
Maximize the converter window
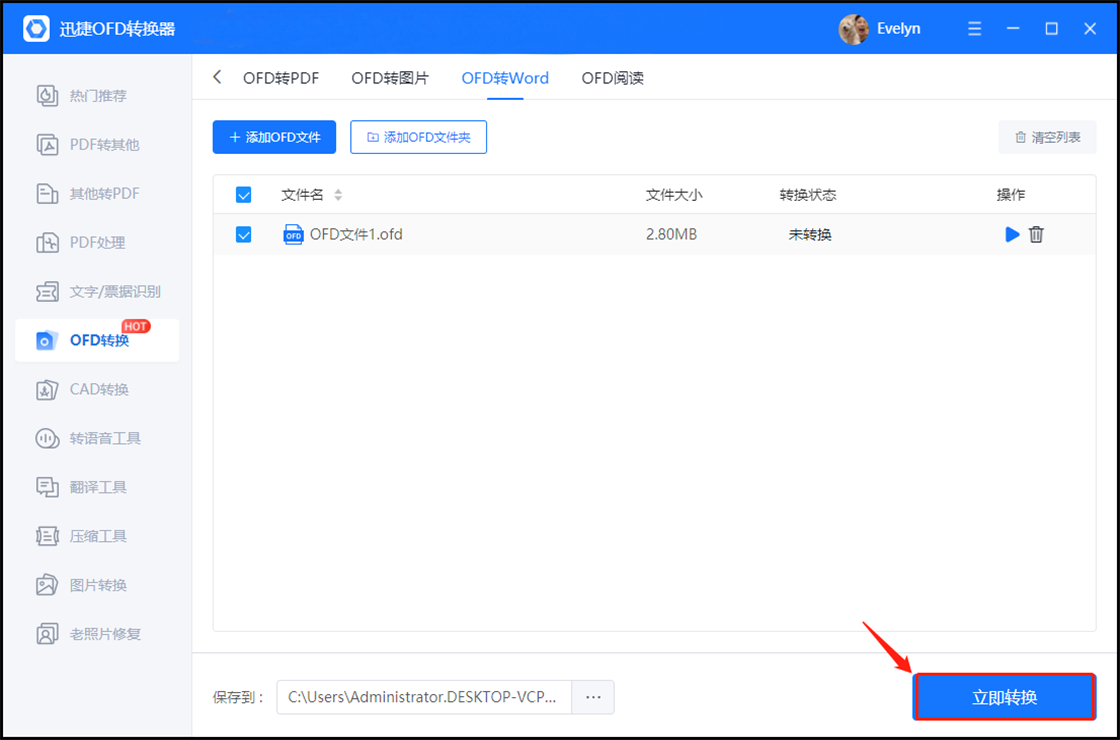(1051, 29)
